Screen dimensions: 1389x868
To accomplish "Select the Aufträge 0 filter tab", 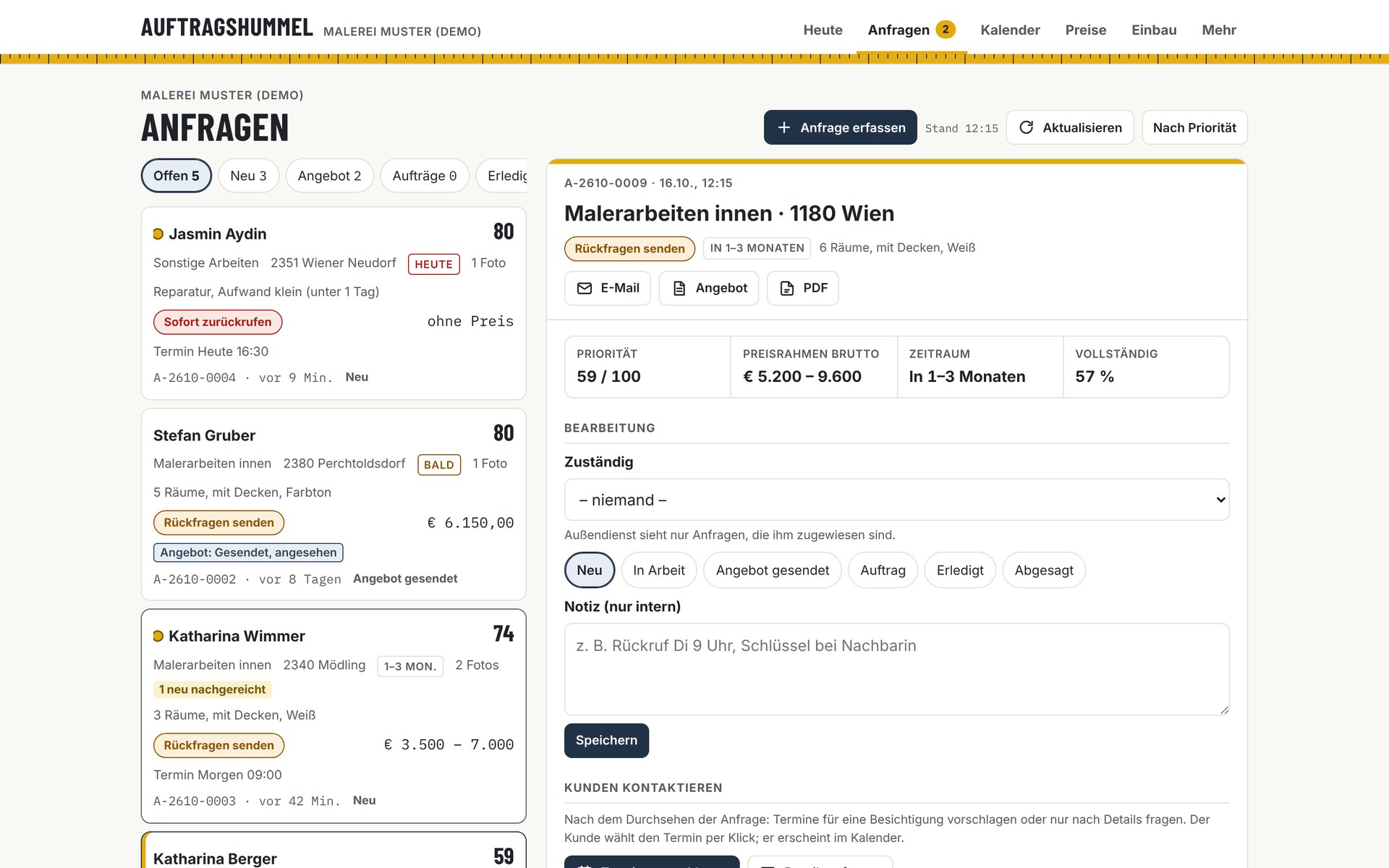I will [x=425, y=176].
